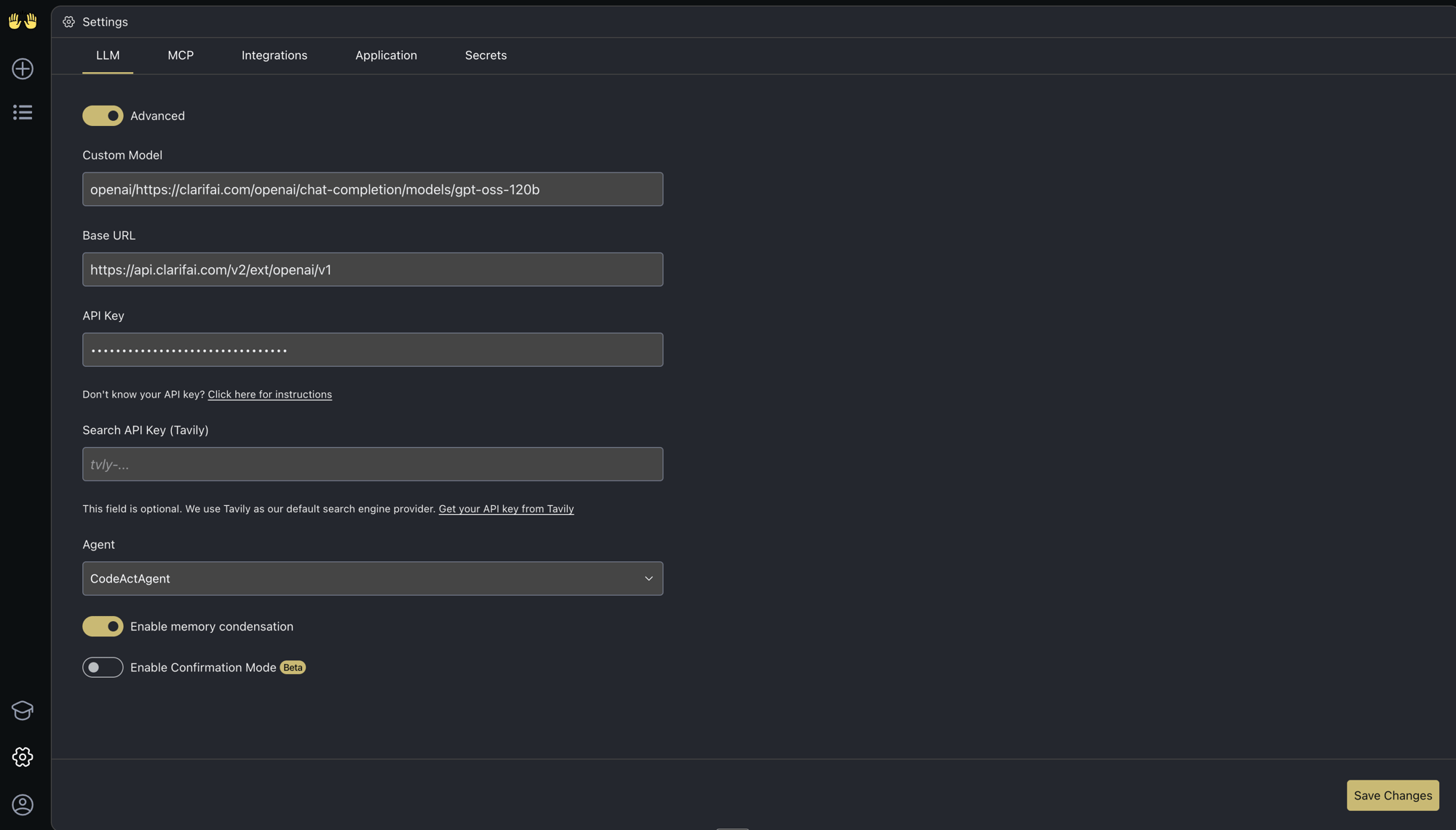Turn off Enable memory condensation
This screenshot has height=830, width=1456.
pos(103,626)
